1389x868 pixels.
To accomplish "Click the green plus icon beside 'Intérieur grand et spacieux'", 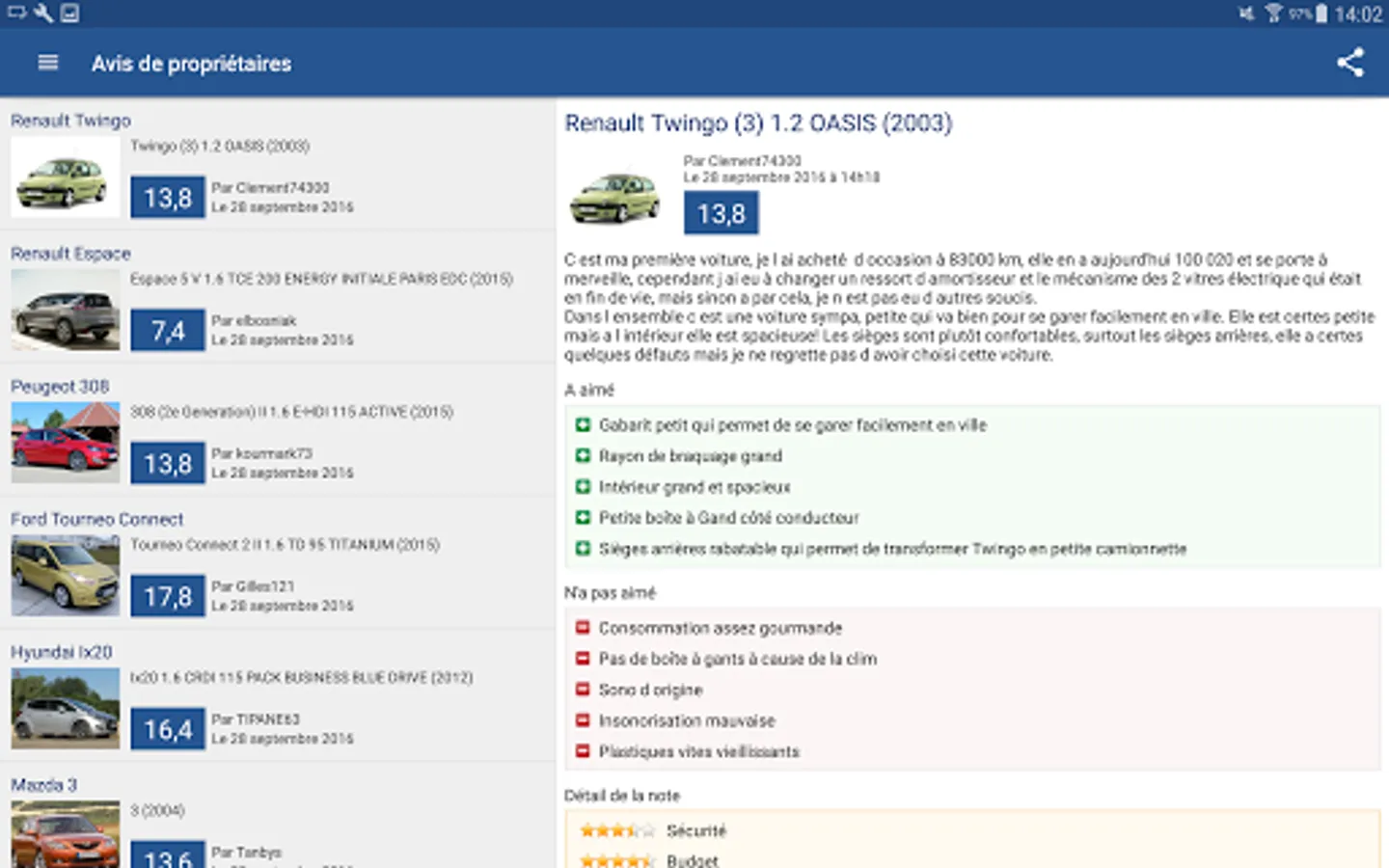I will click(x=583, y=487).
